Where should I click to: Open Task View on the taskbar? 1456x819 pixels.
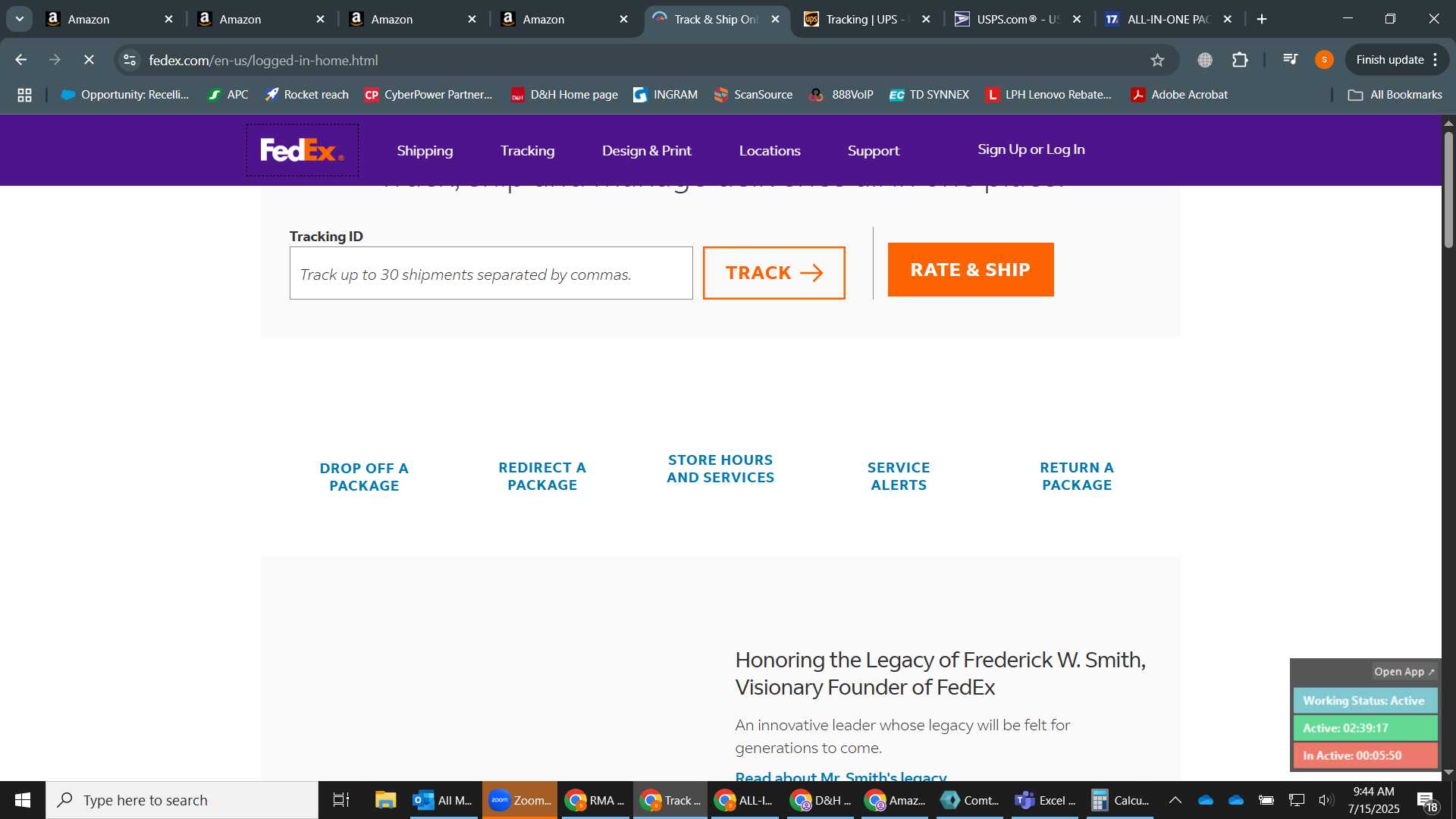[341, 800]
